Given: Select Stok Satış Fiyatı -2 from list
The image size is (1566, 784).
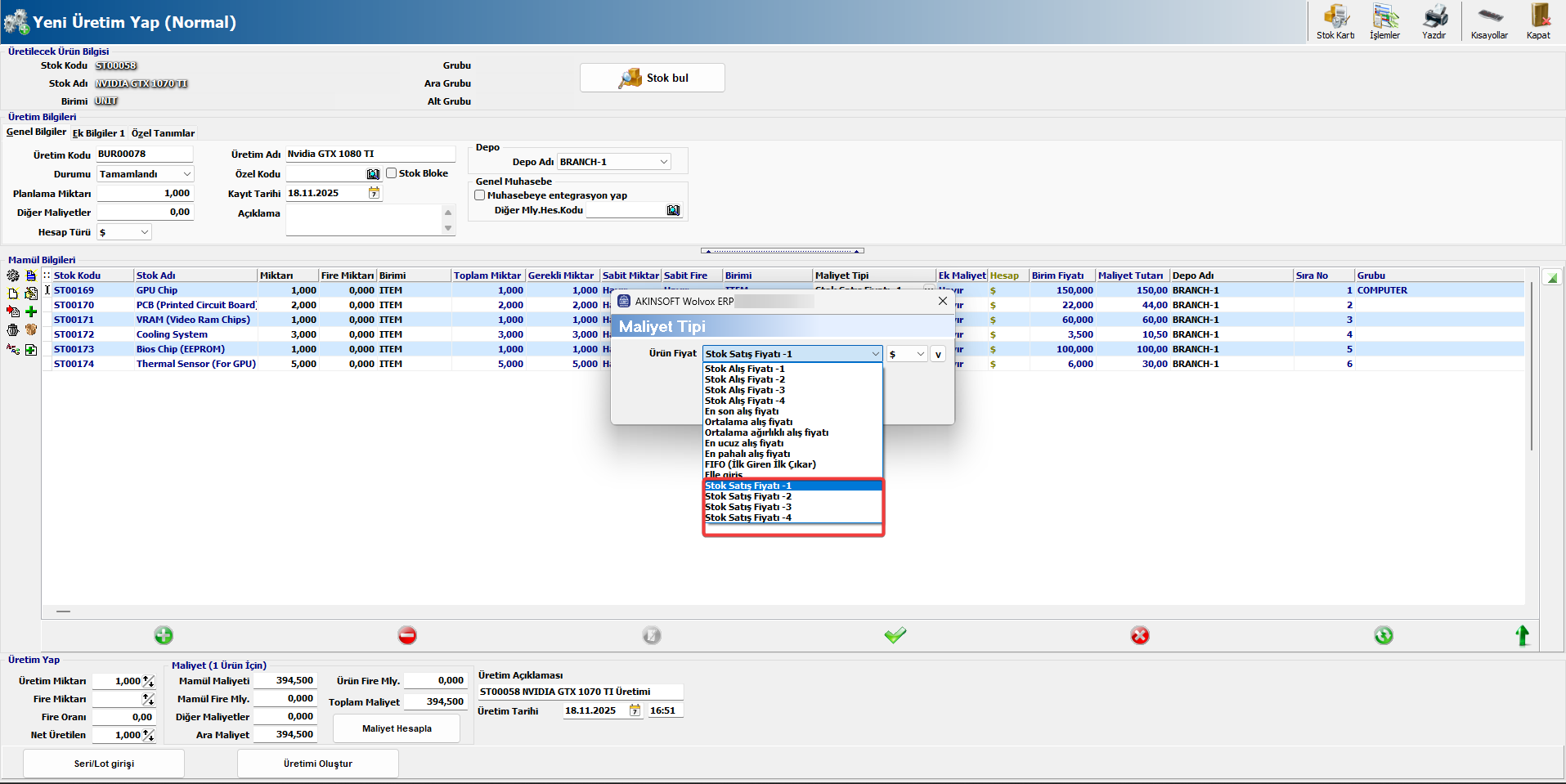Looking at the screenshot, I should coord(748,496).
